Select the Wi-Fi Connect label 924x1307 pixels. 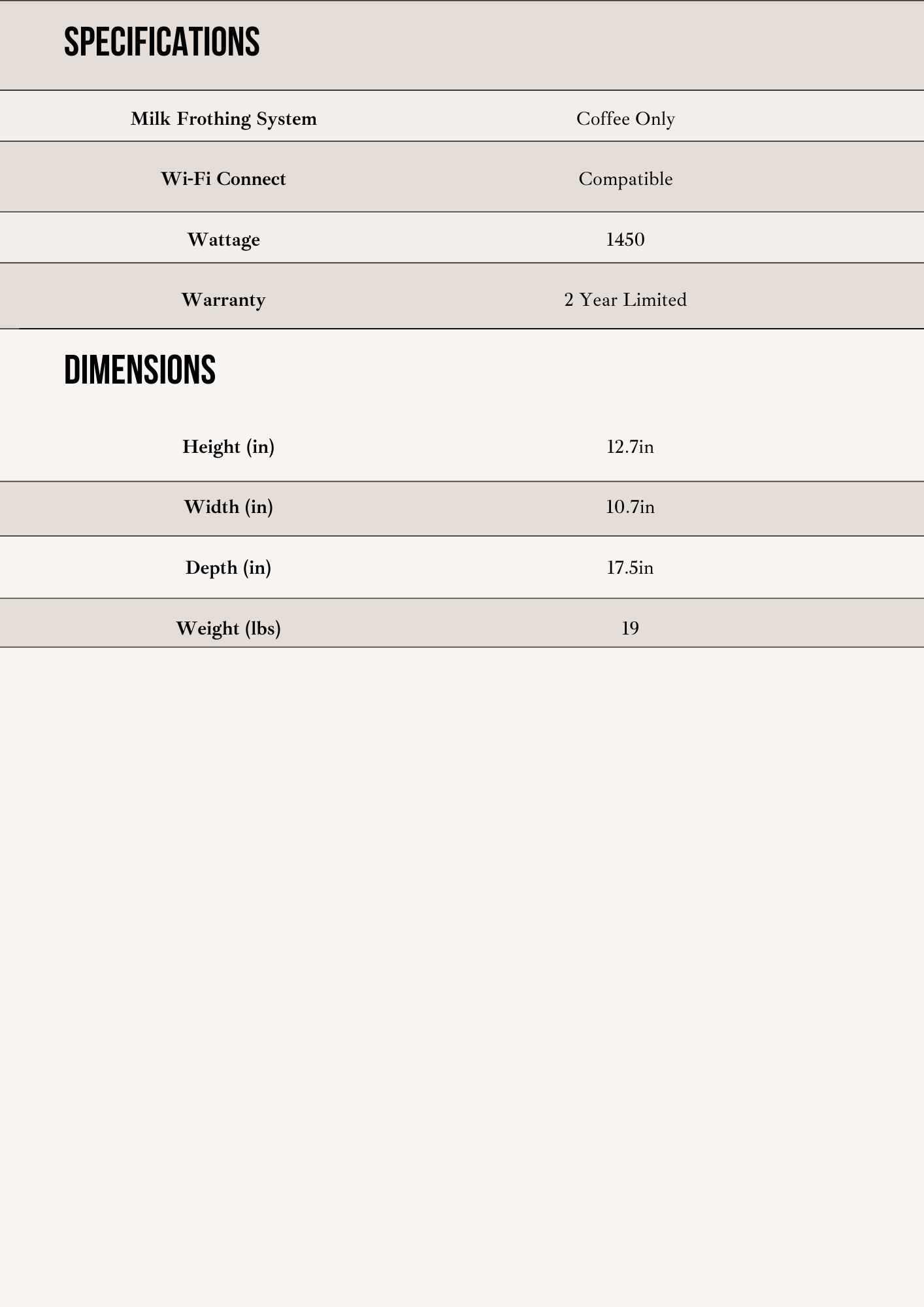click(x=223, y=179)
